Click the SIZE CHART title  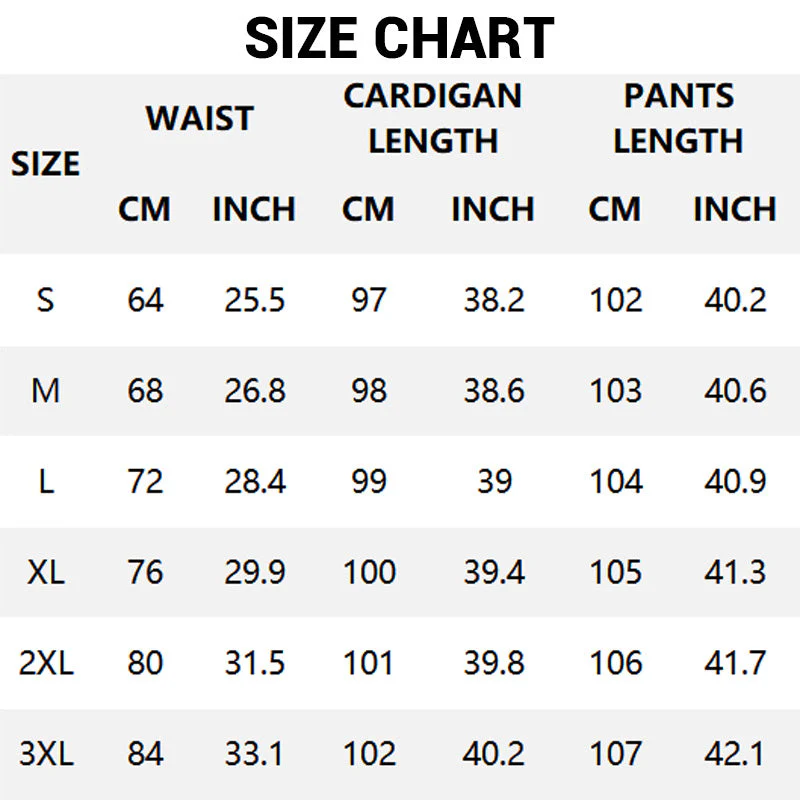399,38
